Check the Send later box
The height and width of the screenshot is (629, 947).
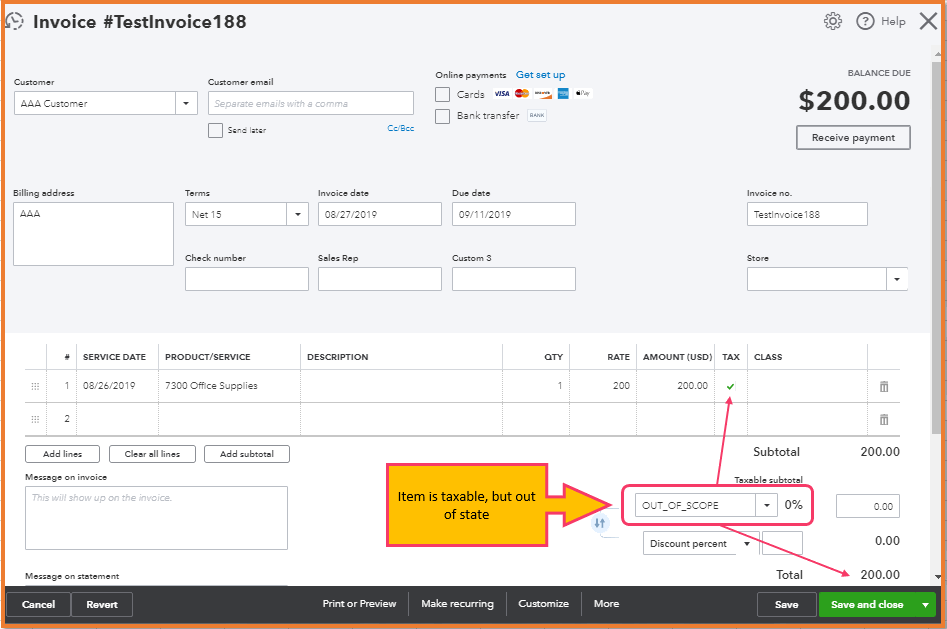coord(215,130)
